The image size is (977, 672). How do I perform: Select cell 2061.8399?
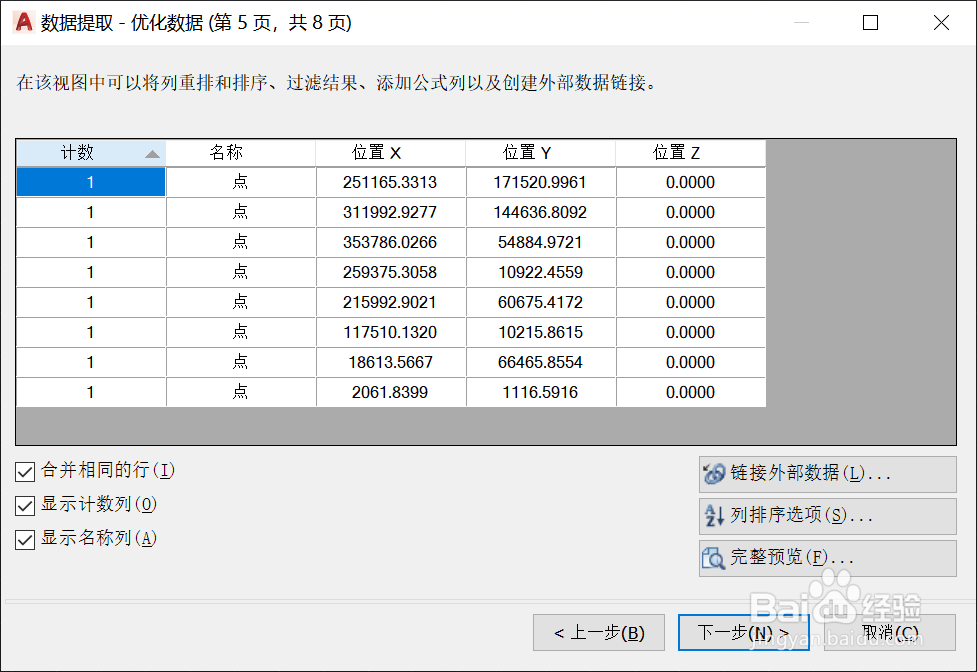click(x=391, y=392)
